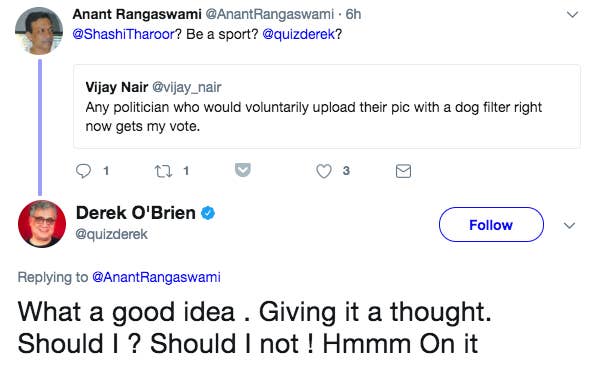The width and height of the screenshot is (592, 373).
Task: Open dropdown arrow beside Follow button
Action: tap(569, 225)
